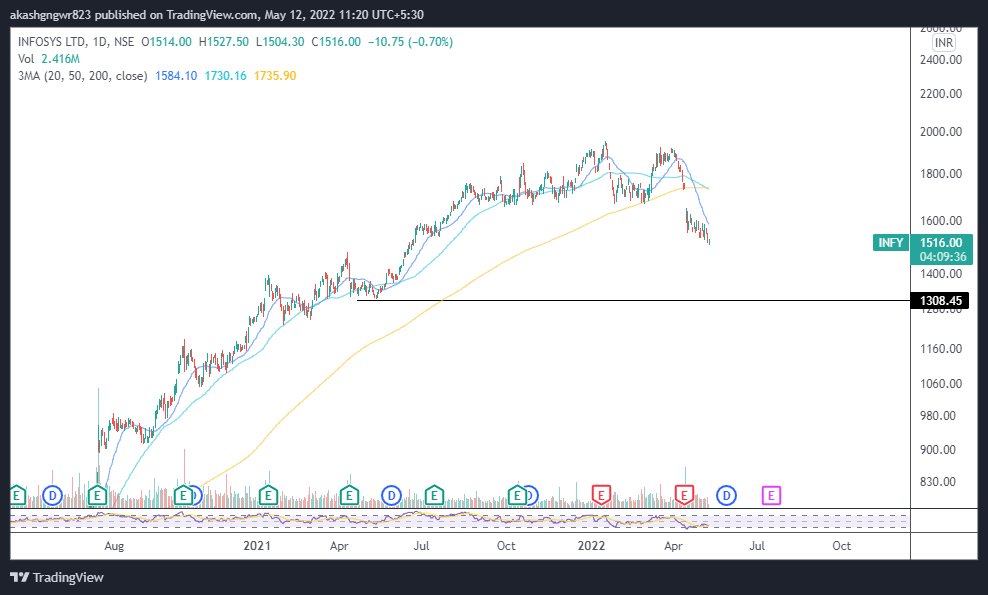988x595 pixels.
Task: Click the 2000.00 price axis label
Action: pos(941,132)
